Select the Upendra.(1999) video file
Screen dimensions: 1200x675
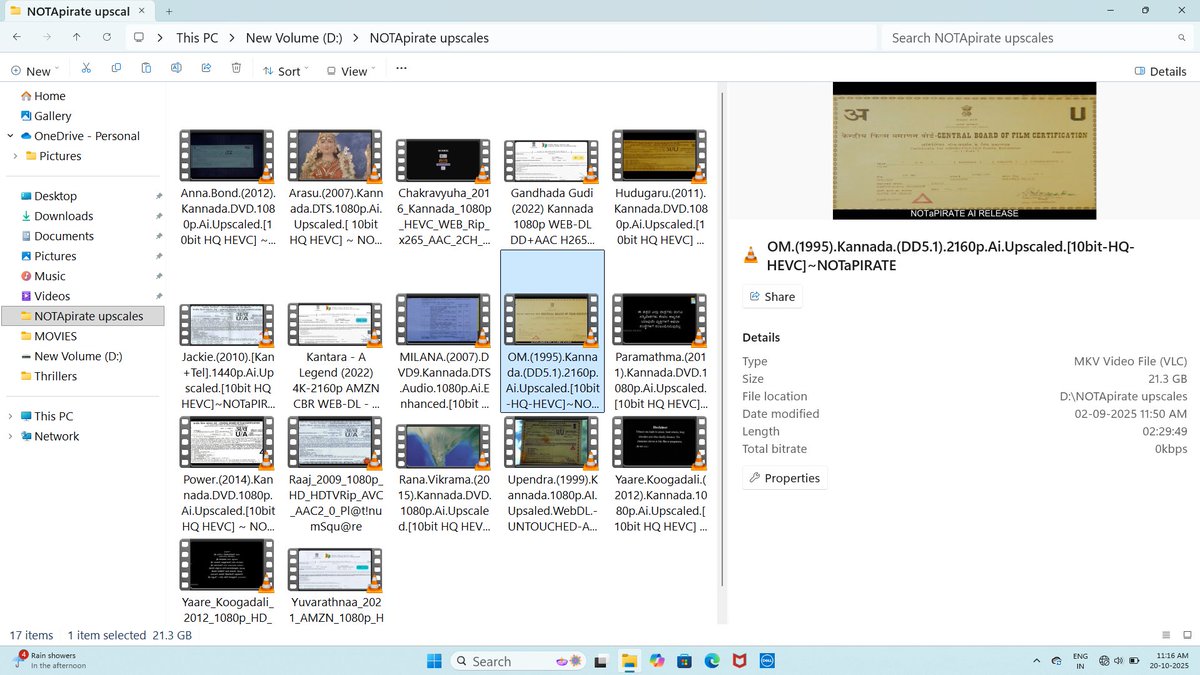tap(552, 475)
